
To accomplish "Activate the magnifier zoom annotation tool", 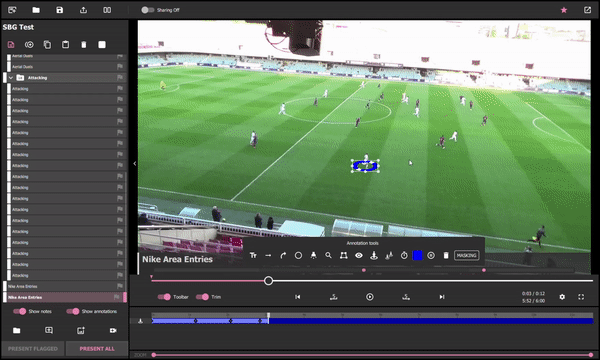I will point(328,255).
